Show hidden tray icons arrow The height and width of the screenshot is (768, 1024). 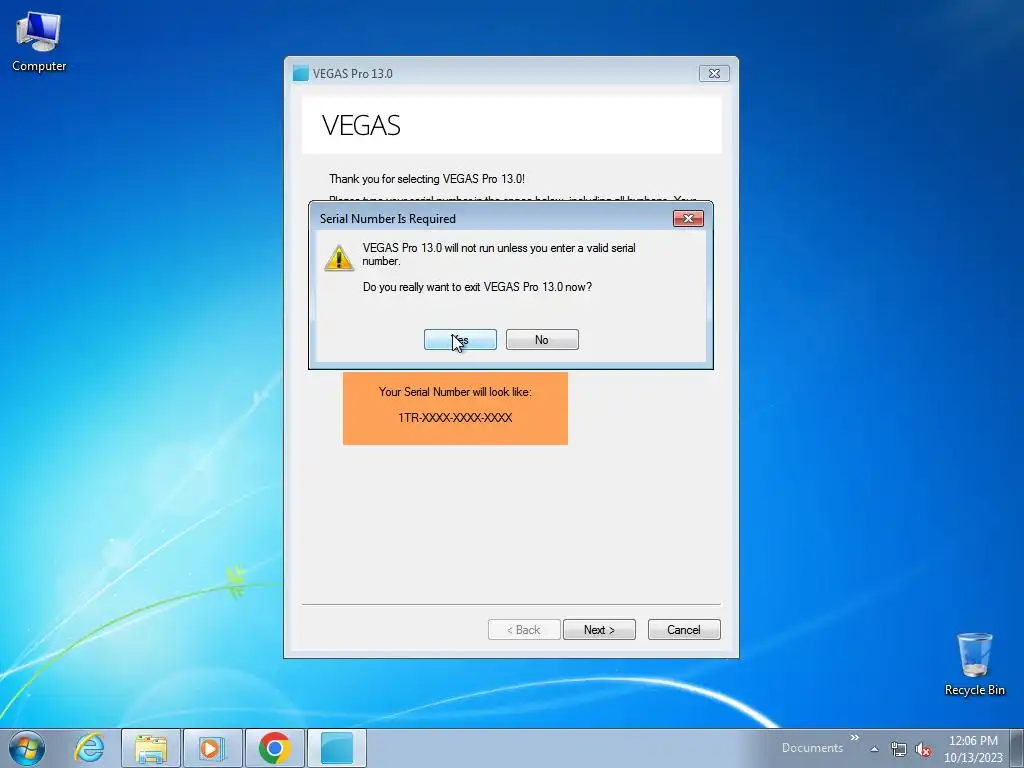(x=874, y=749)
